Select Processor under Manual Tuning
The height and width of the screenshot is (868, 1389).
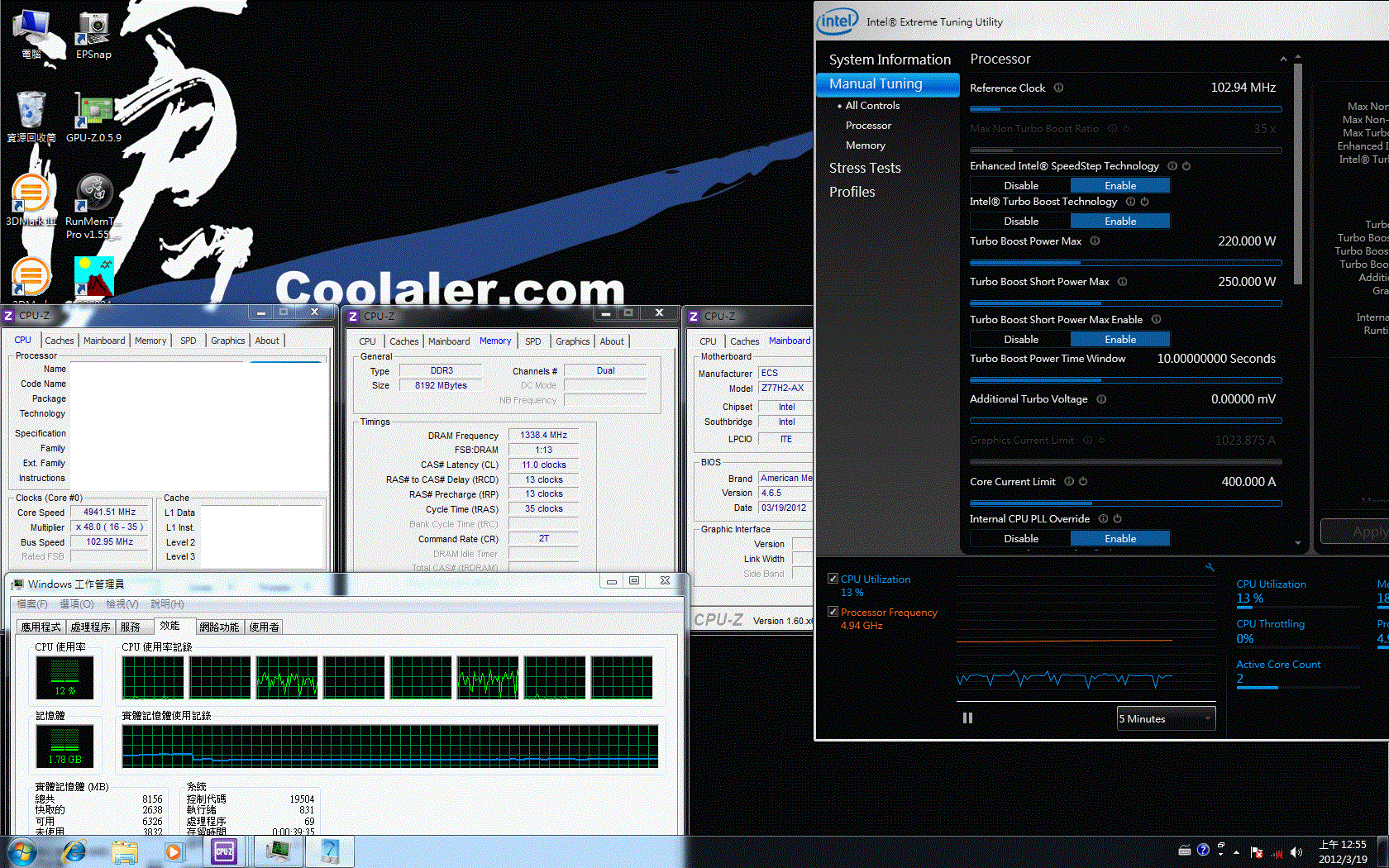tap(868, 126)
